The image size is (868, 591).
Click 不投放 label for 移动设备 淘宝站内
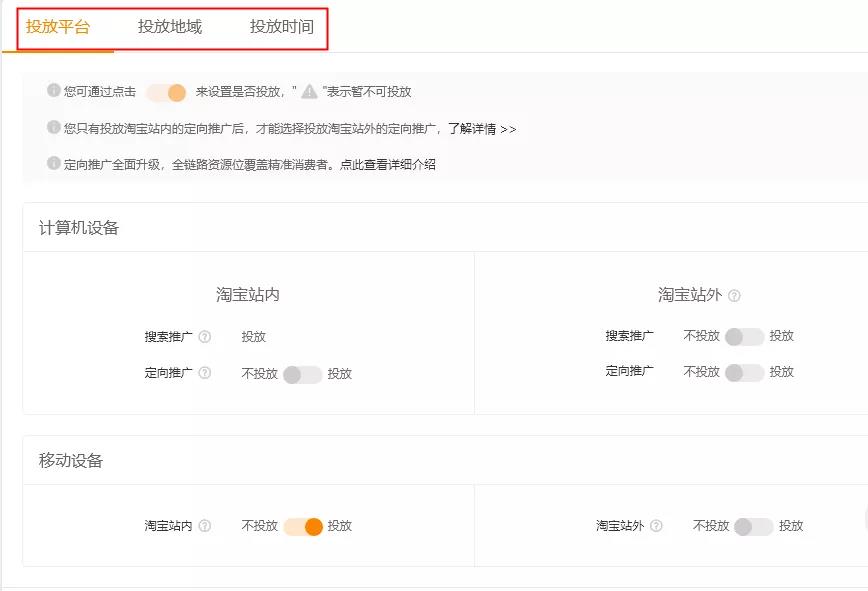tap(260, 526)
